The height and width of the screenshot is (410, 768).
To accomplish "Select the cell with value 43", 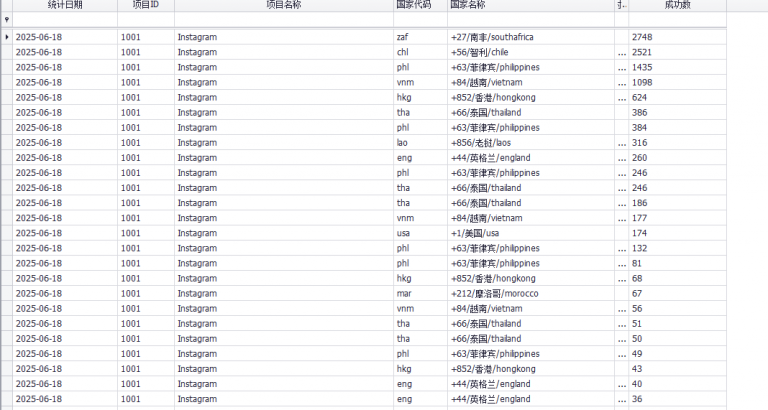I will point(678,369).
